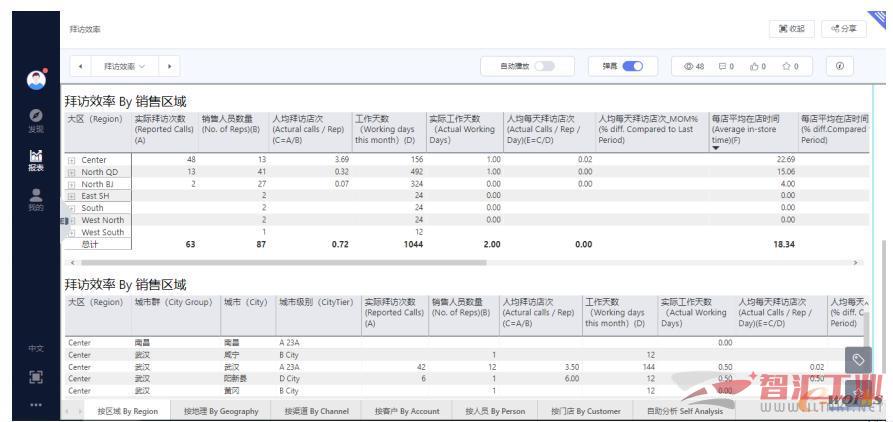Click the 3.69 calls per rep value
Screen dimensions: 893x422
[x=342, y=160]
